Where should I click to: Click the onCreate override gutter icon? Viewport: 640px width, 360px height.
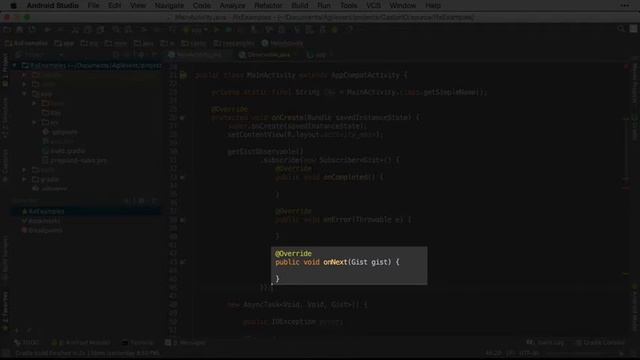click(182, 118)
